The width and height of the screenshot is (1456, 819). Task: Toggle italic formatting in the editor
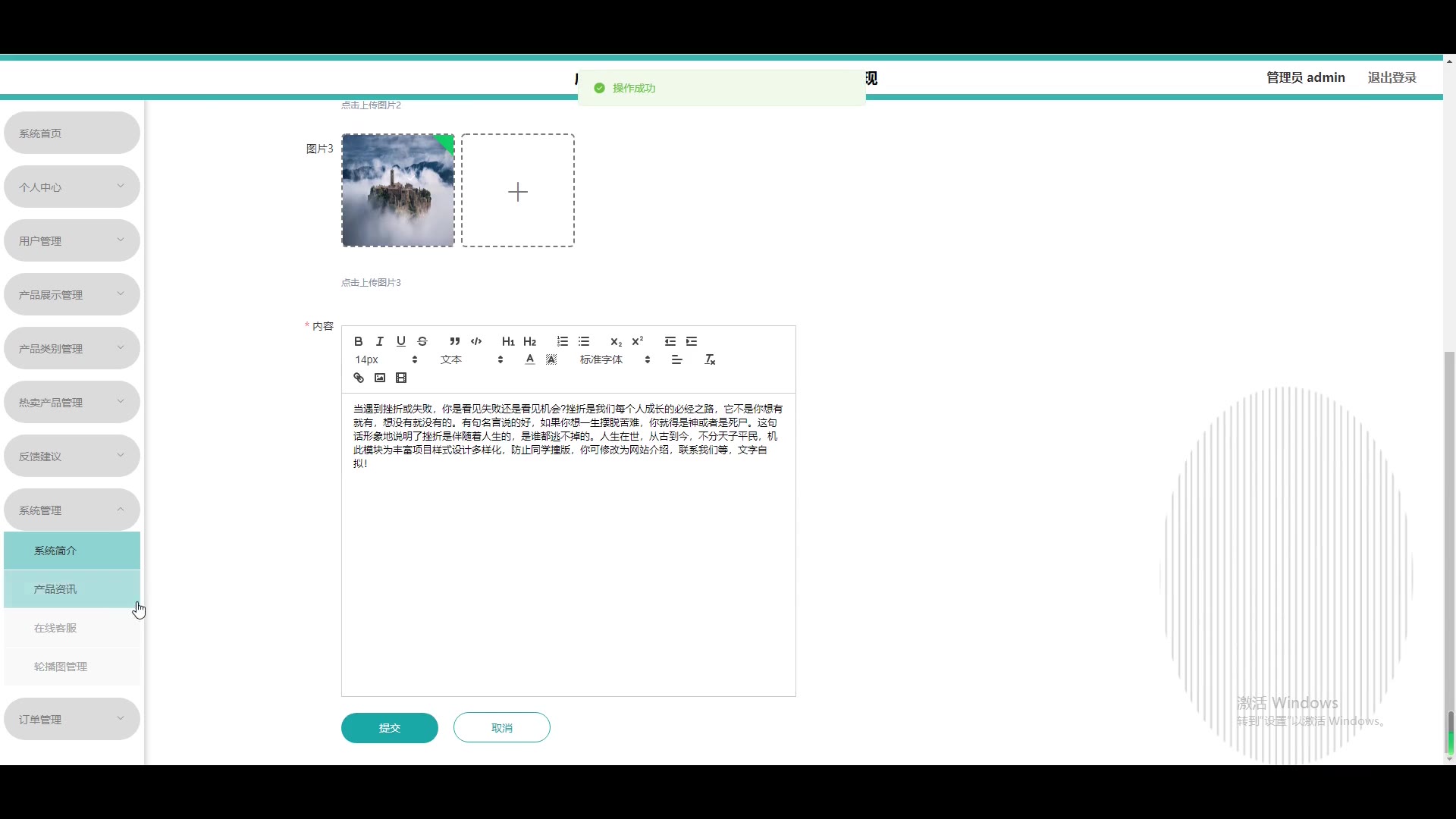point(380,341)
